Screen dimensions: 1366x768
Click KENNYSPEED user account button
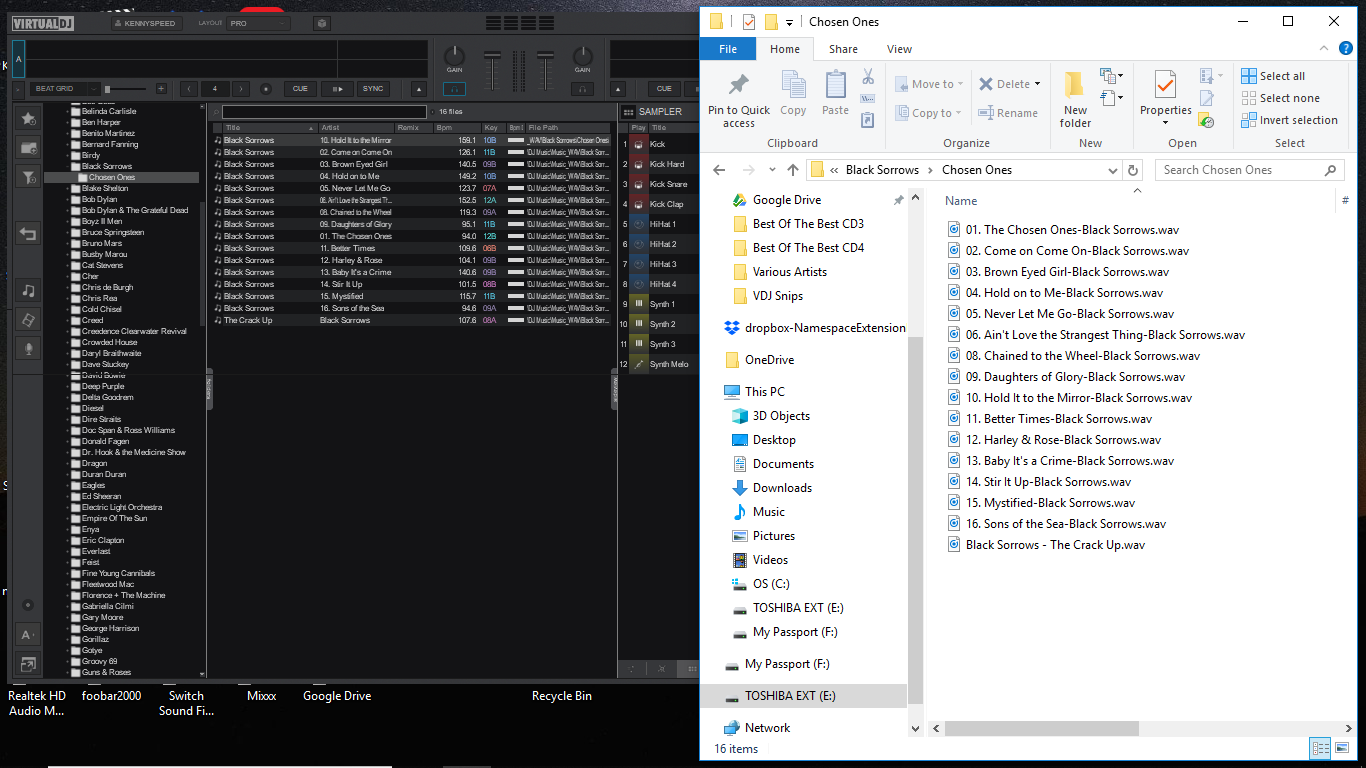146,23
